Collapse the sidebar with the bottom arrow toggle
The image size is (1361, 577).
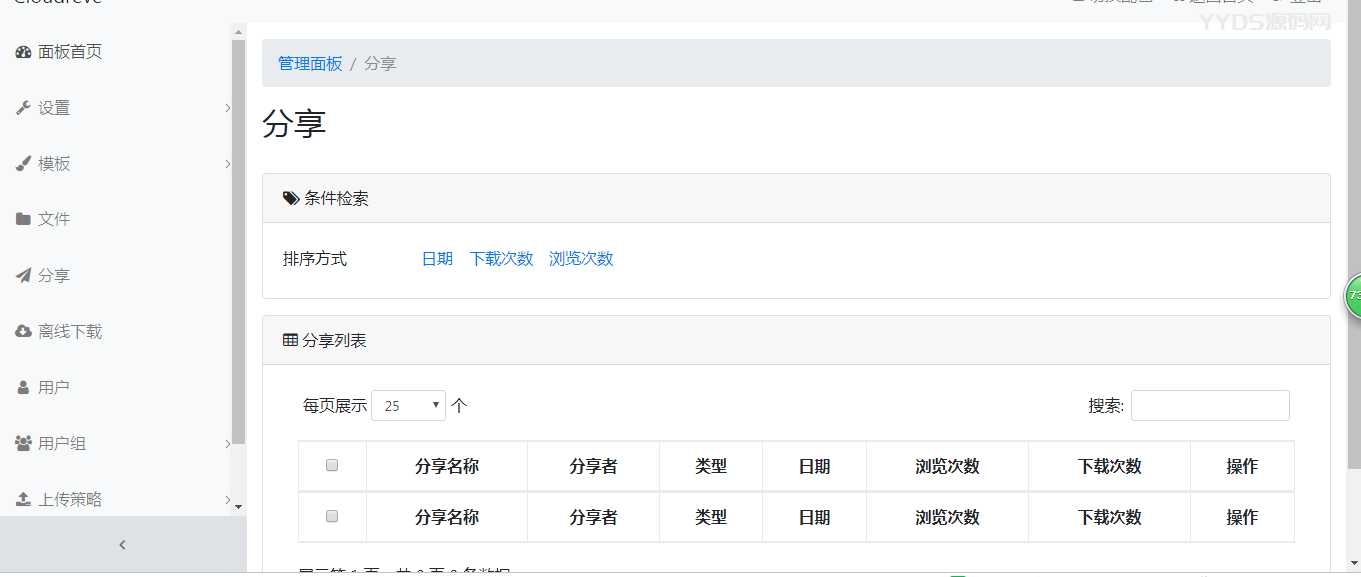pyautogui.click(x=123, y=545)
